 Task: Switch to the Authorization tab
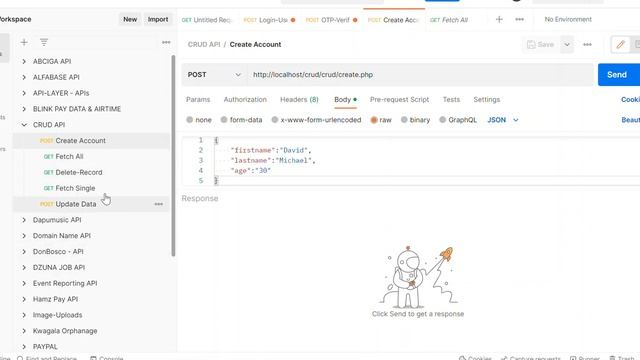coord(245,100)
